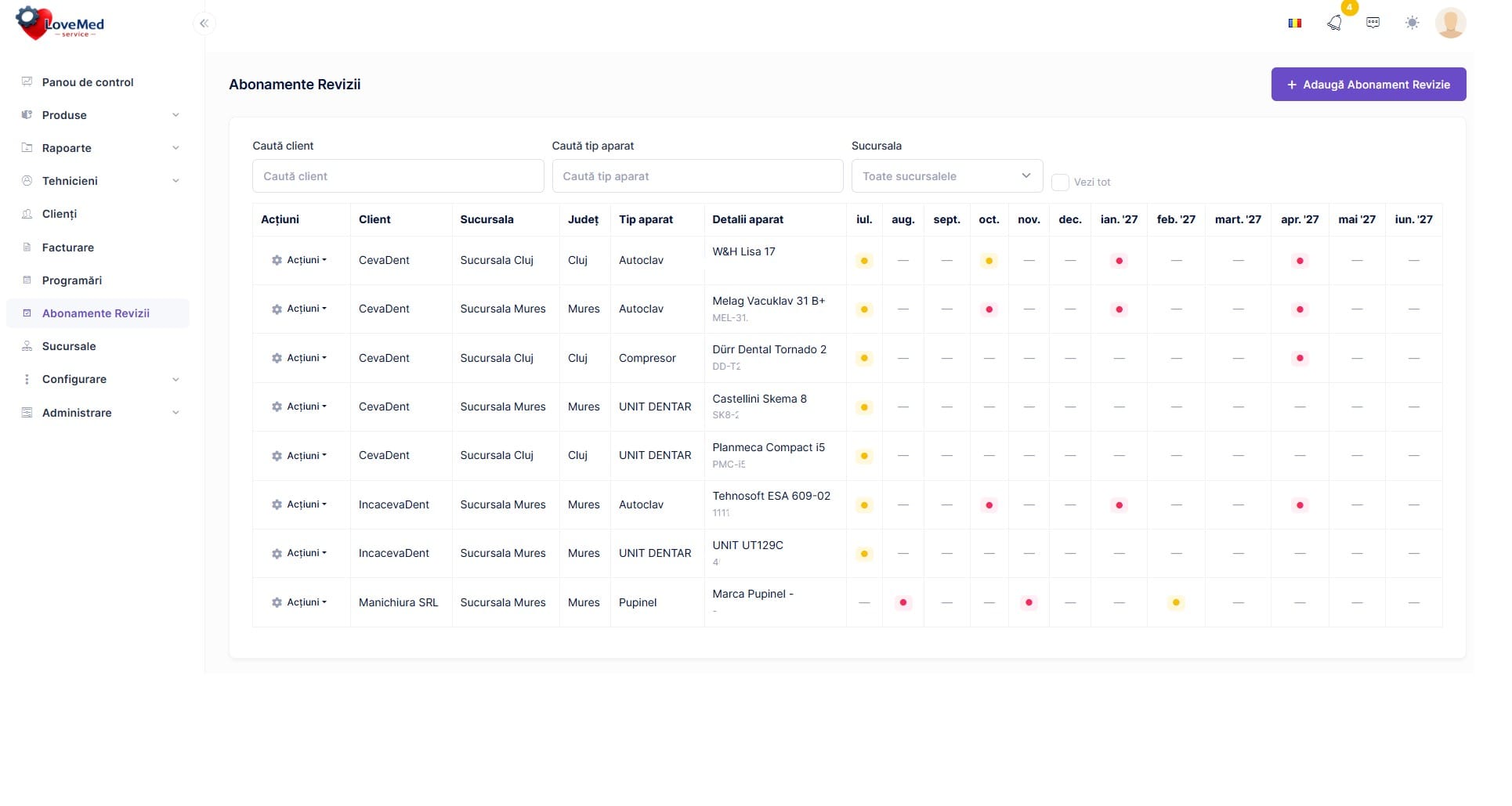Expand the Produse sidebar menu

tap(100, 115)
